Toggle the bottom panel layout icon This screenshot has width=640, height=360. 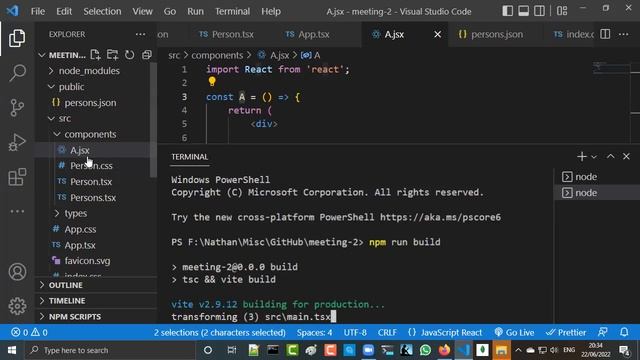coord(523,11)
